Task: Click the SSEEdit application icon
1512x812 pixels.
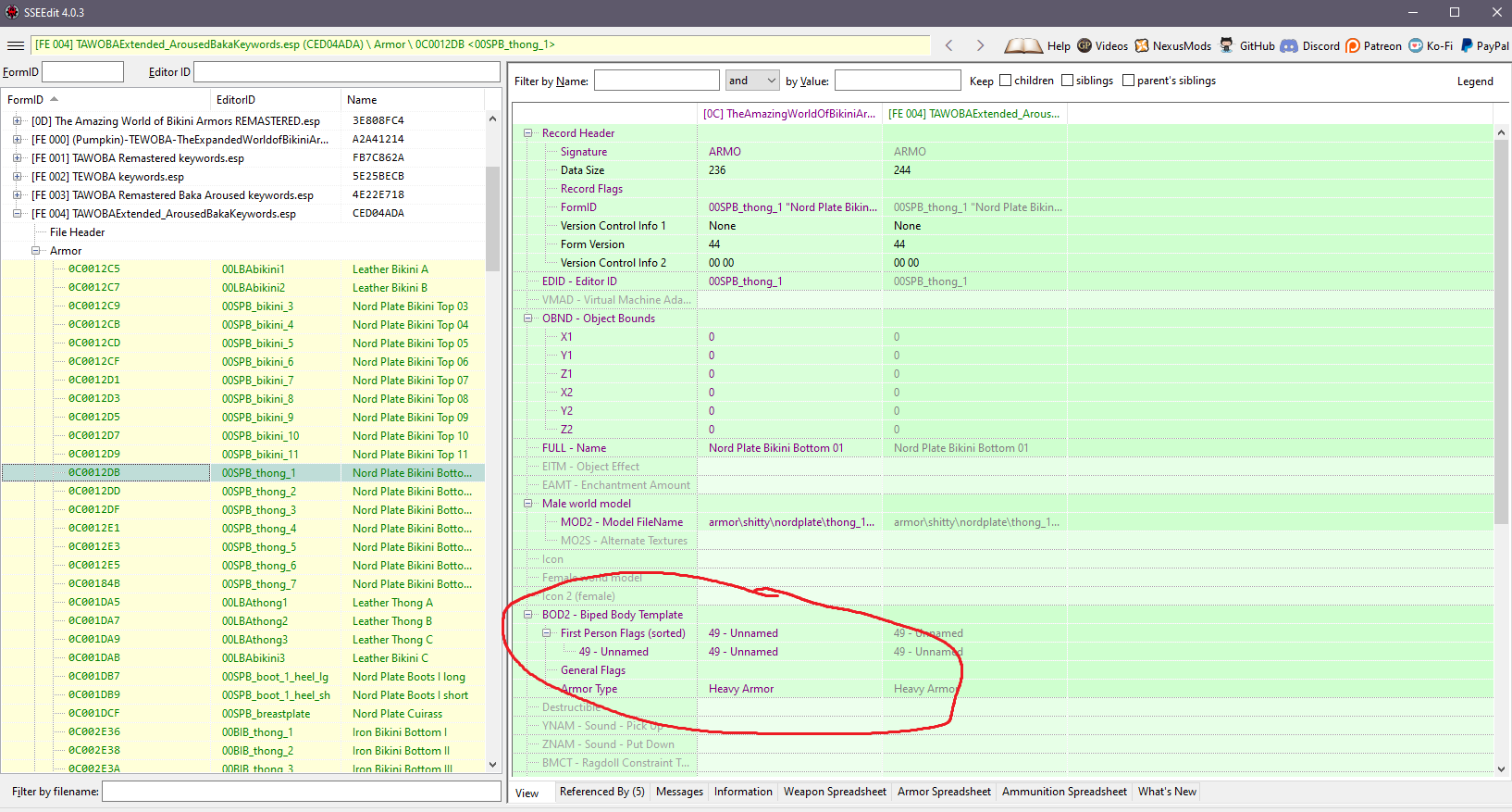Action: [12, 12]
